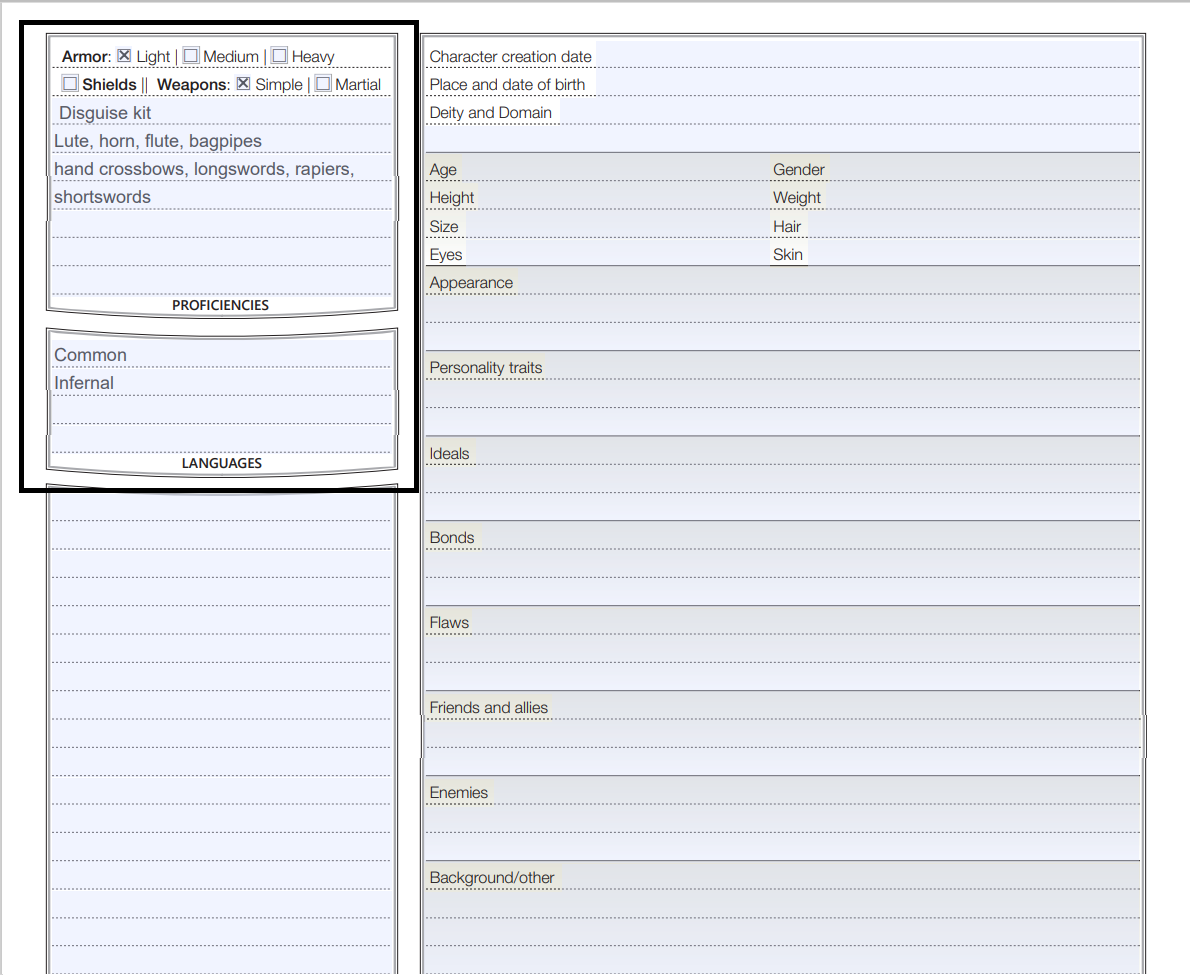Screen dimensions: 1190x975
Task: Click the Gender field
Action: click(984, 169)
